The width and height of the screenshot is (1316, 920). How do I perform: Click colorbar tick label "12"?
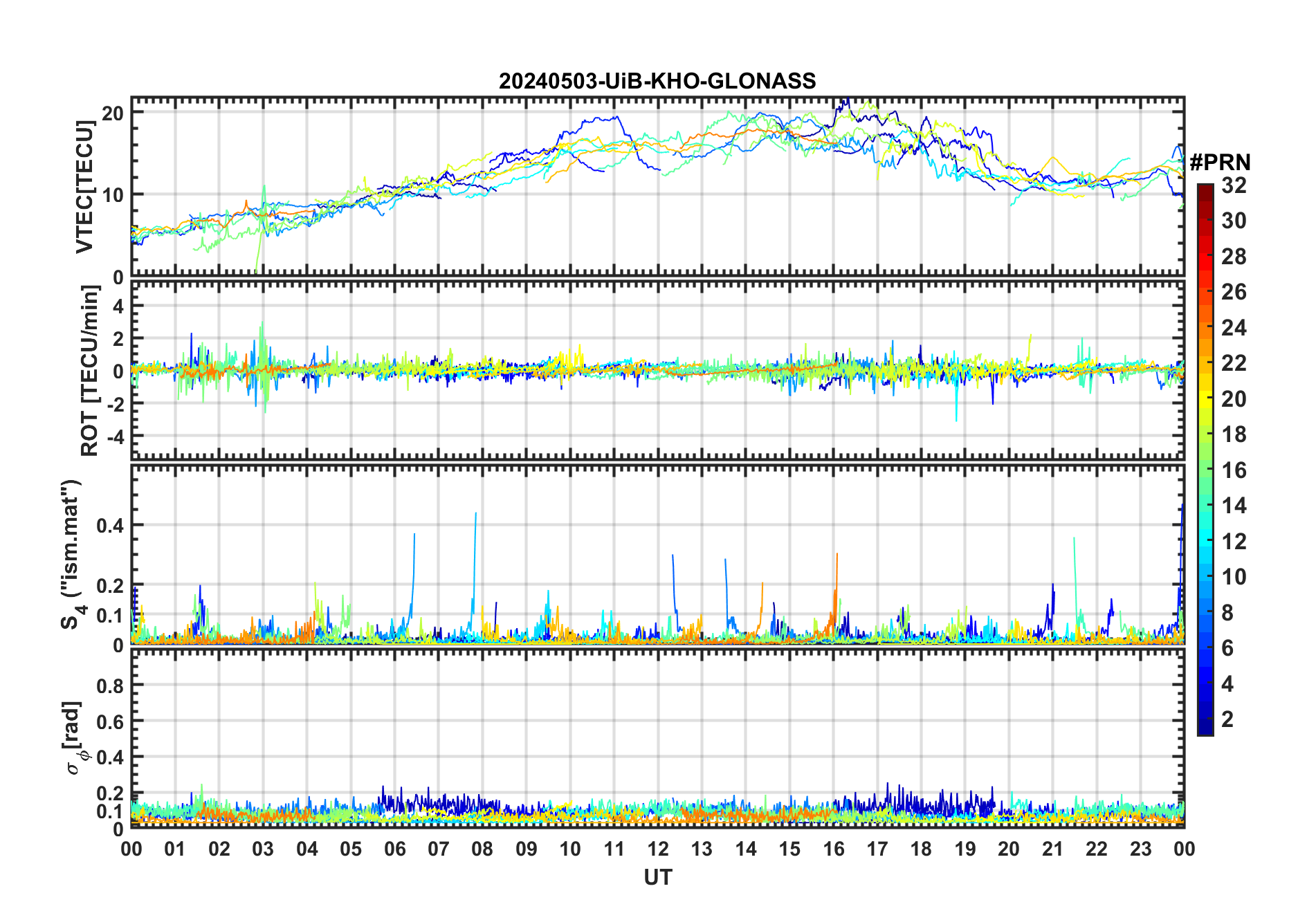[1234, 542]
